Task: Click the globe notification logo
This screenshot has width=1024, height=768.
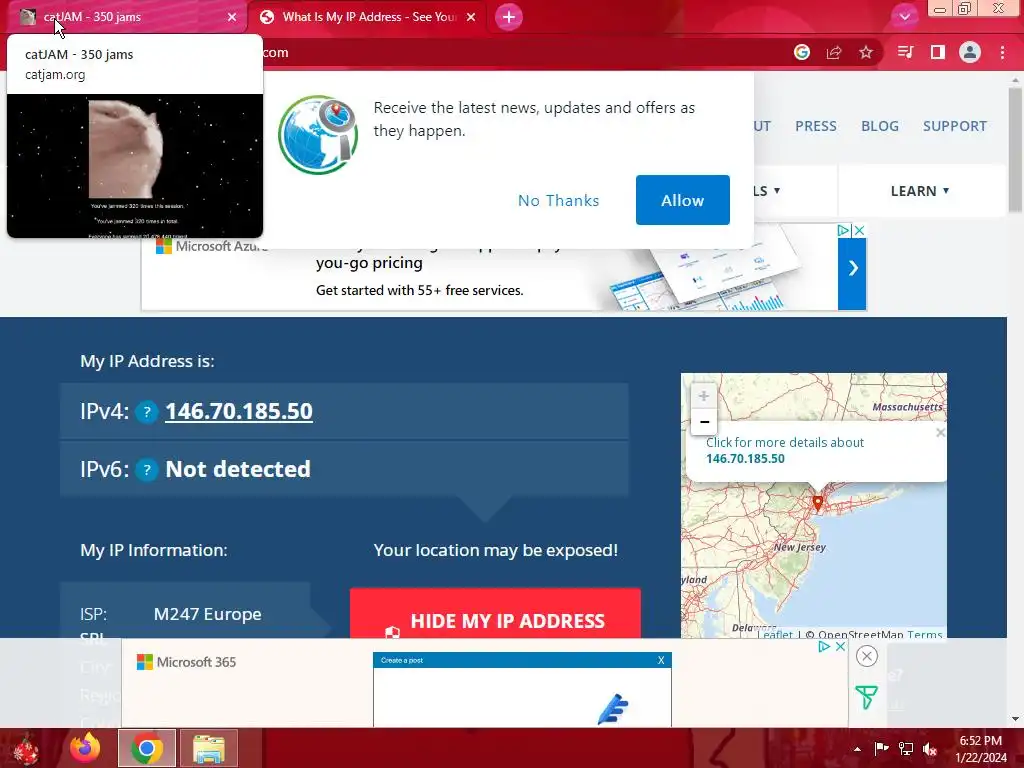Action: [318, 135]
